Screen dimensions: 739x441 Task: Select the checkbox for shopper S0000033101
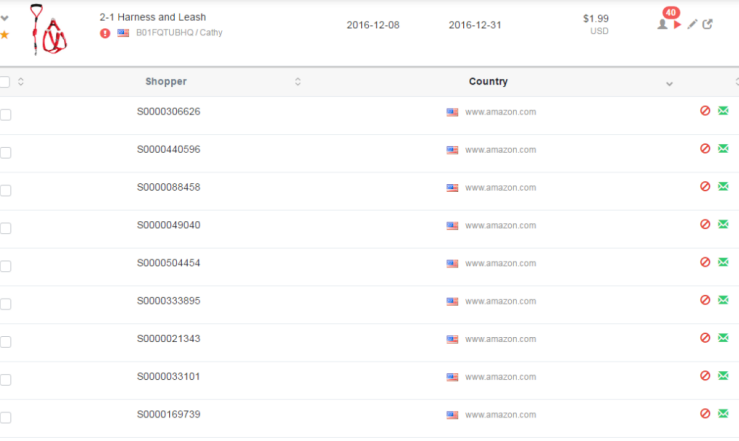click(5, 380)
